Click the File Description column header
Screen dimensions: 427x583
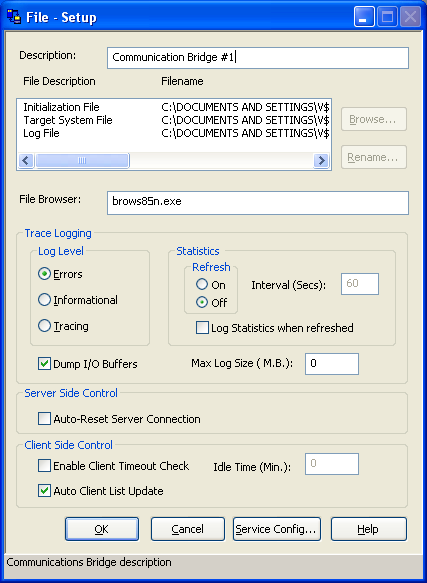pos(59,81)
